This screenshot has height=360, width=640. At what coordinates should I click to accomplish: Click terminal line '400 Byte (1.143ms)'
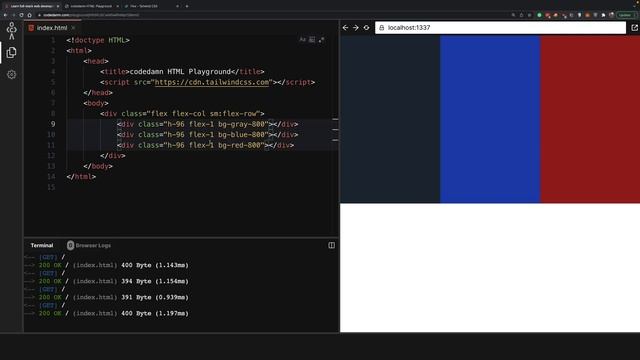(x=155, y=265)
